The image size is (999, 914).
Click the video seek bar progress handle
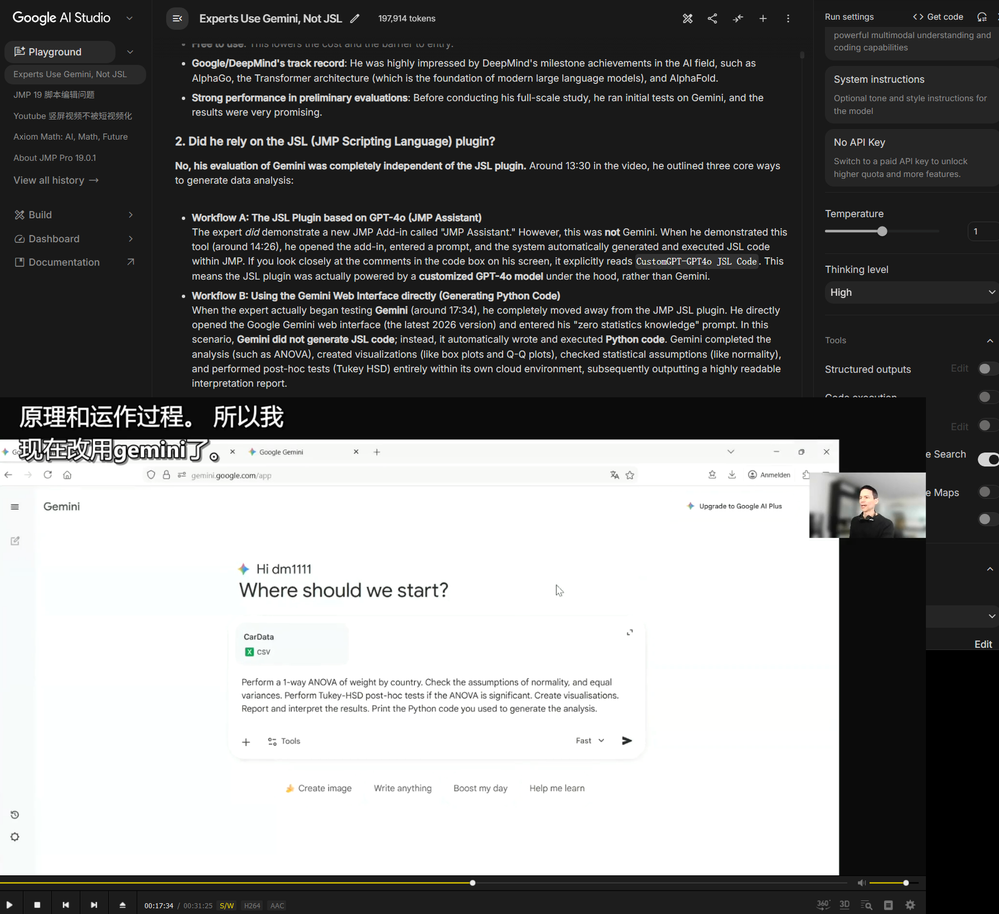tap(472, 883)
